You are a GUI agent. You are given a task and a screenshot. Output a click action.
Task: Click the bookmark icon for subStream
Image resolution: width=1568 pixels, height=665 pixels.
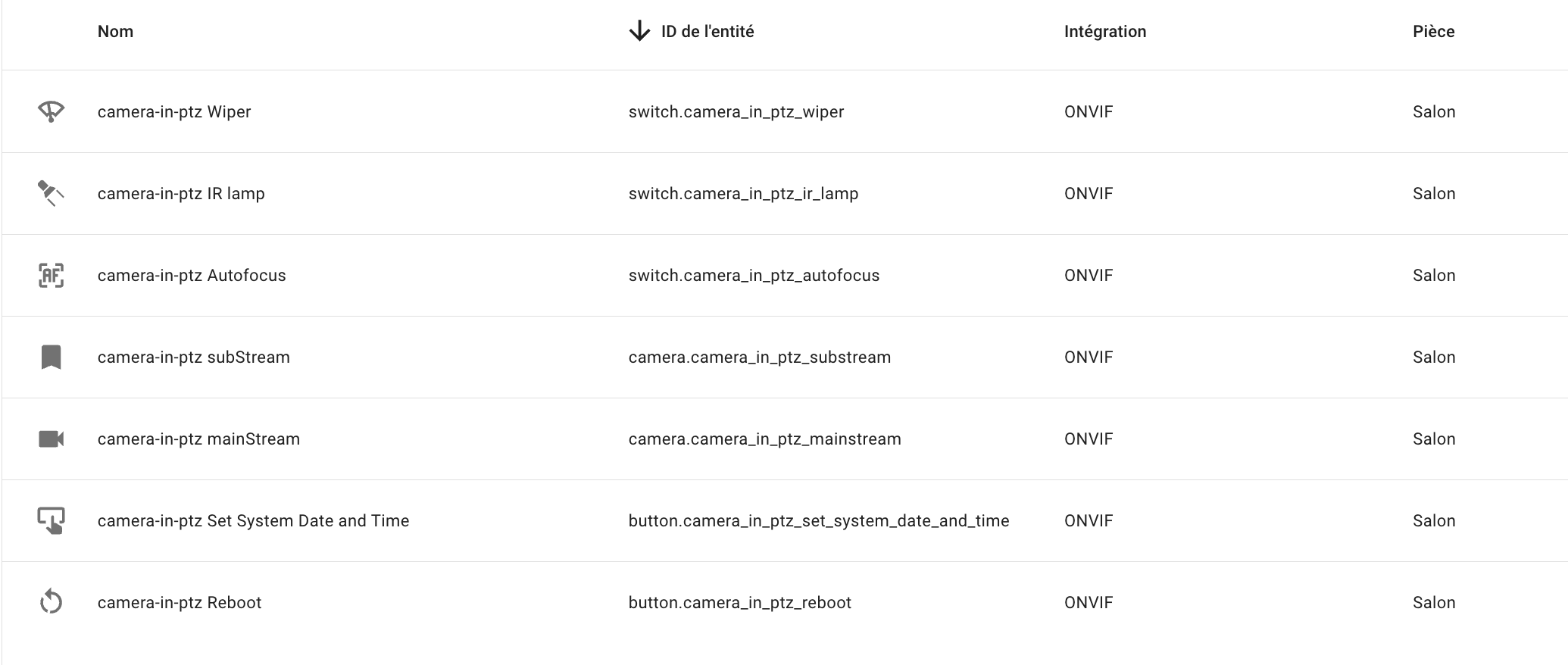(x=51, y=357)
